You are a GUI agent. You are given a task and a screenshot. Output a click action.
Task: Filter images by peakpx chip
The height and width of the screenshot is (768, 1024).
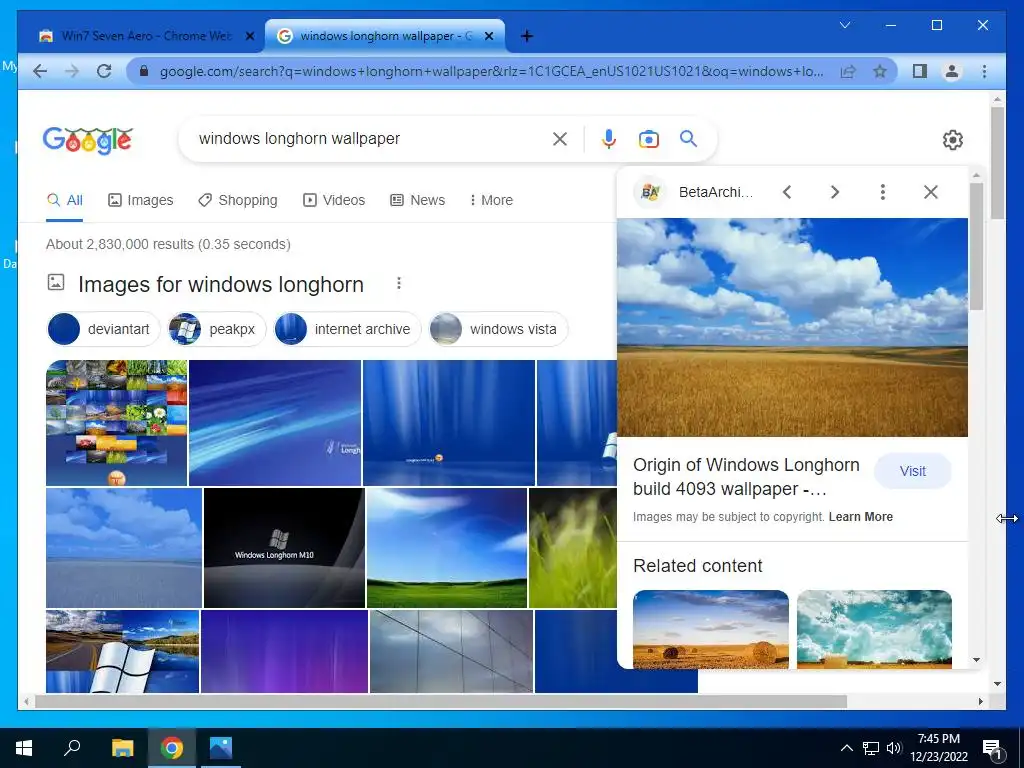click(x=217, y=329)
